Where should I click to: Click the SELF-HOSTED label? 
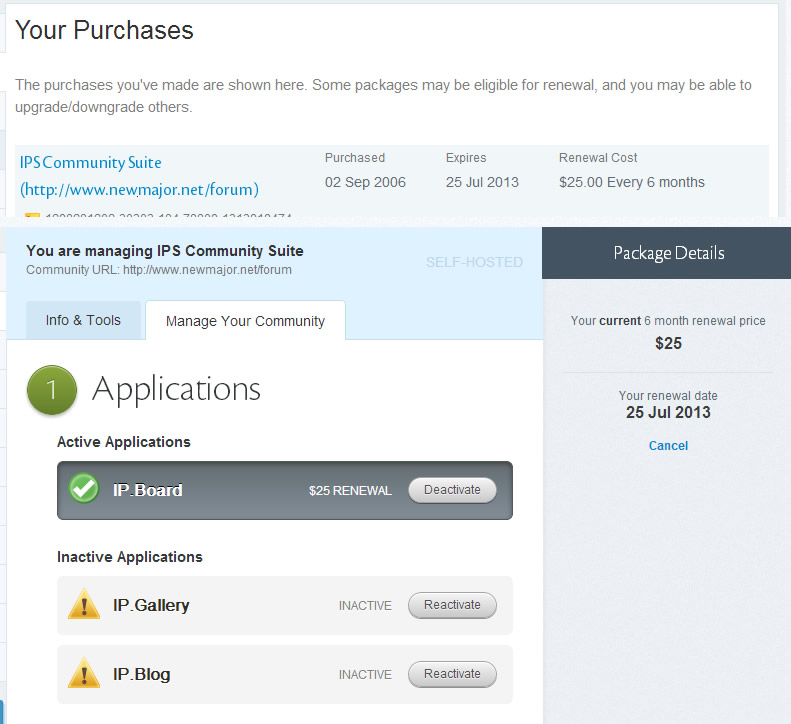474,262
